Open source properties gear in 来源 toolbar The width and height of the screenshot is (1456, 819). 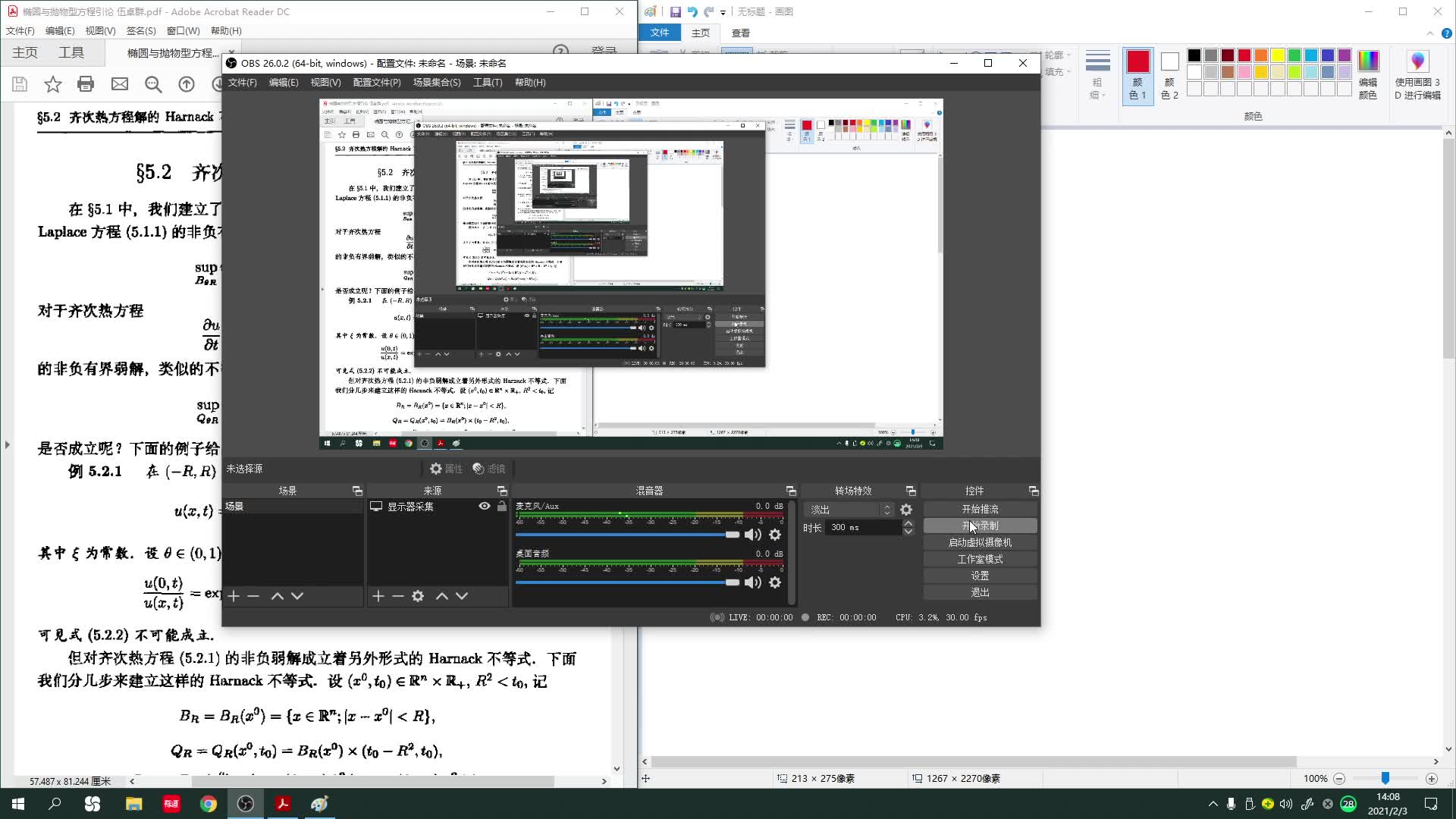[x=418, y=596]
